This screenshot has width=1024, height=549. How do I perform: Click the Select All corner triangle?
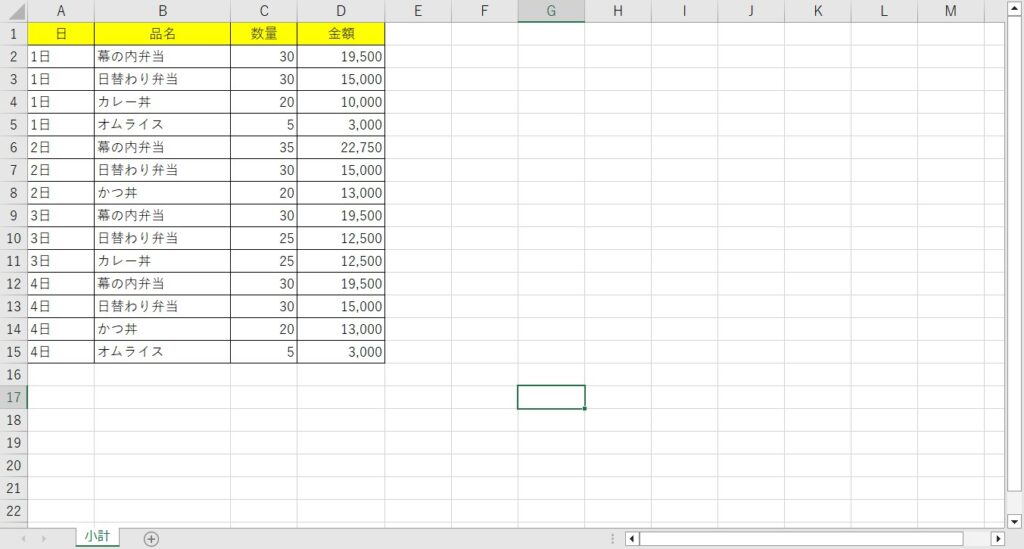[14, 11]
